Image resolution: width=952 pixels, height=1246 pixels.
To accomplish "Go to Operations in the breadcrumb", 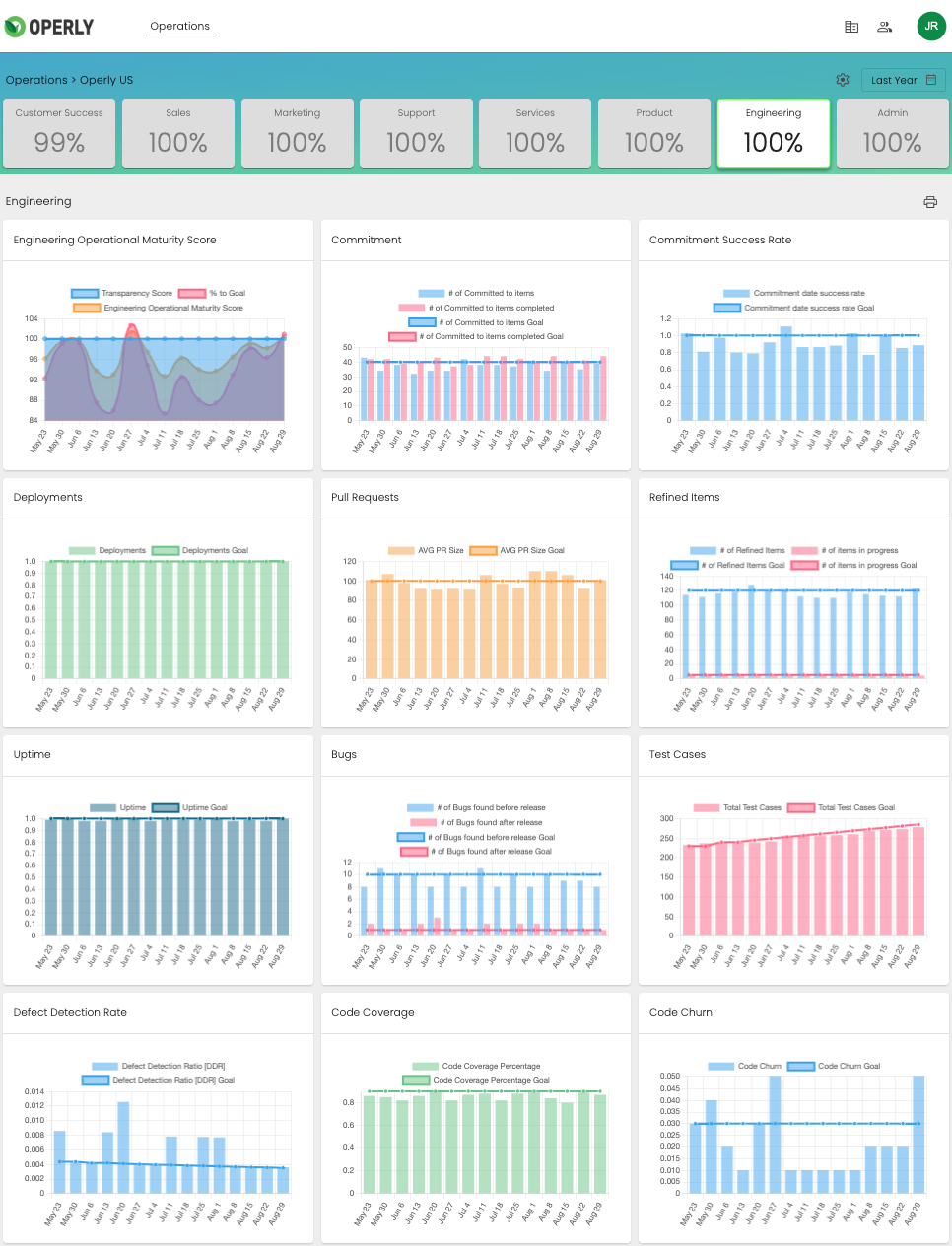I will pyautogui.click(x=36, y=80).
